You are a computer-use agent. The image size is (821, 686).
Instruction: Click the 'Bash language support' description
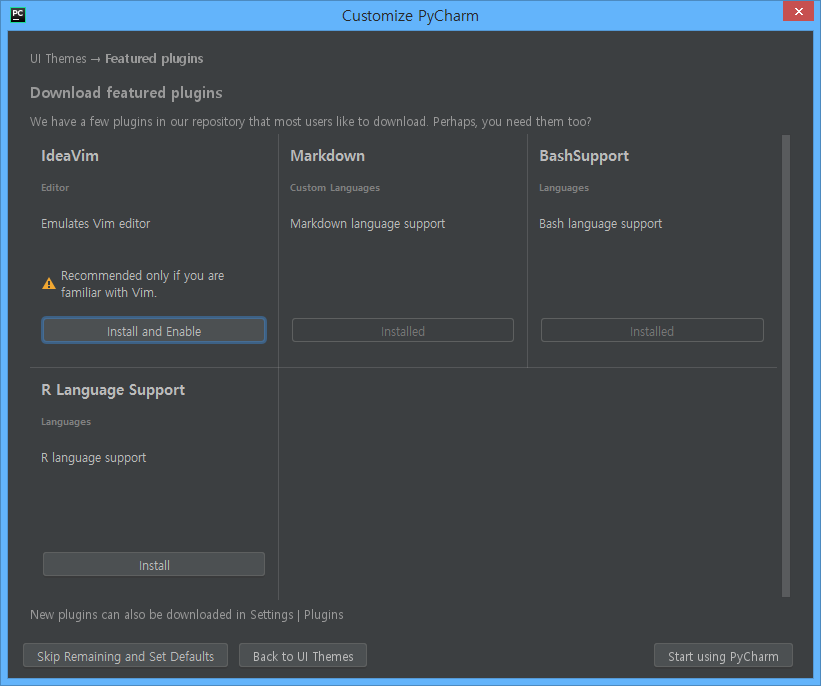click(x=601, y=224)
